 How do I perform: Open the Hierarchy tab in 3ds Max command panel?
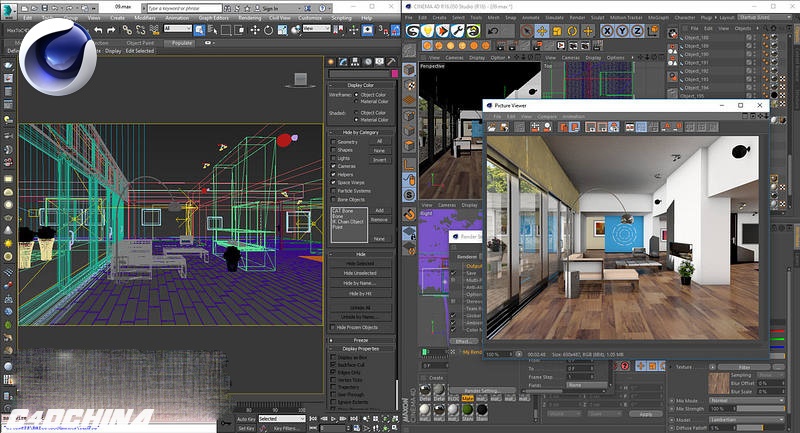click(355, 62)
